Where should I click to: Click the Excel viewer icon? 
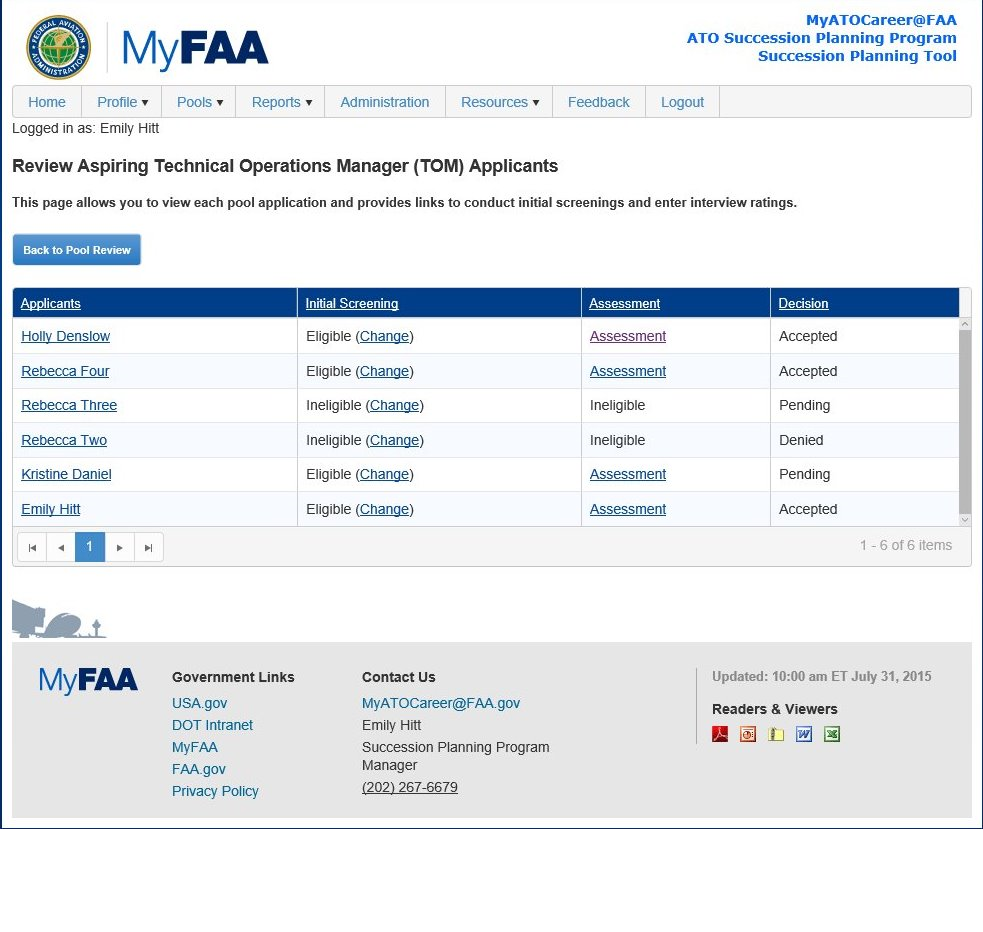(832, 734)
